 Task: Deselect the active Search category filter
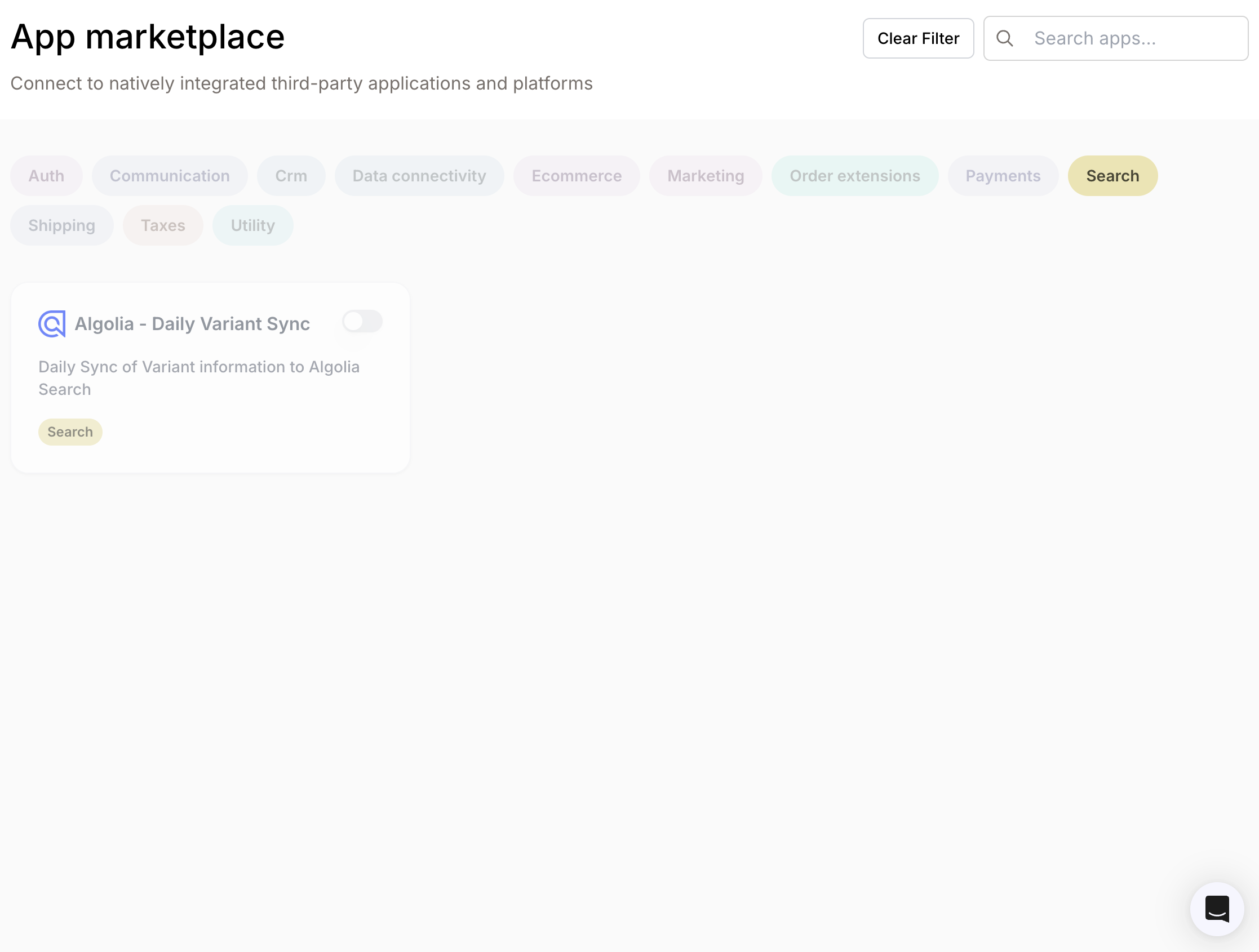pyautogui.click(x=1112, y=175)
